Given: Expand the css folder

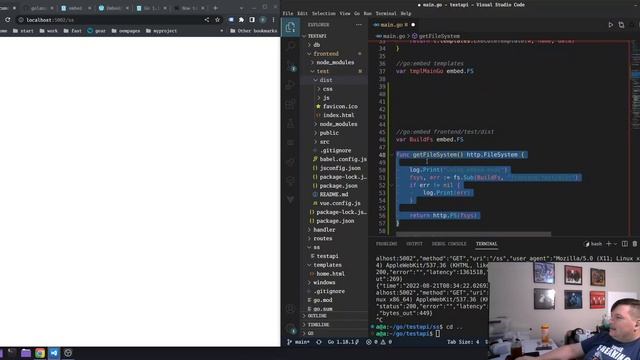Looking at the screenshot, I should (x=327, y=89).
